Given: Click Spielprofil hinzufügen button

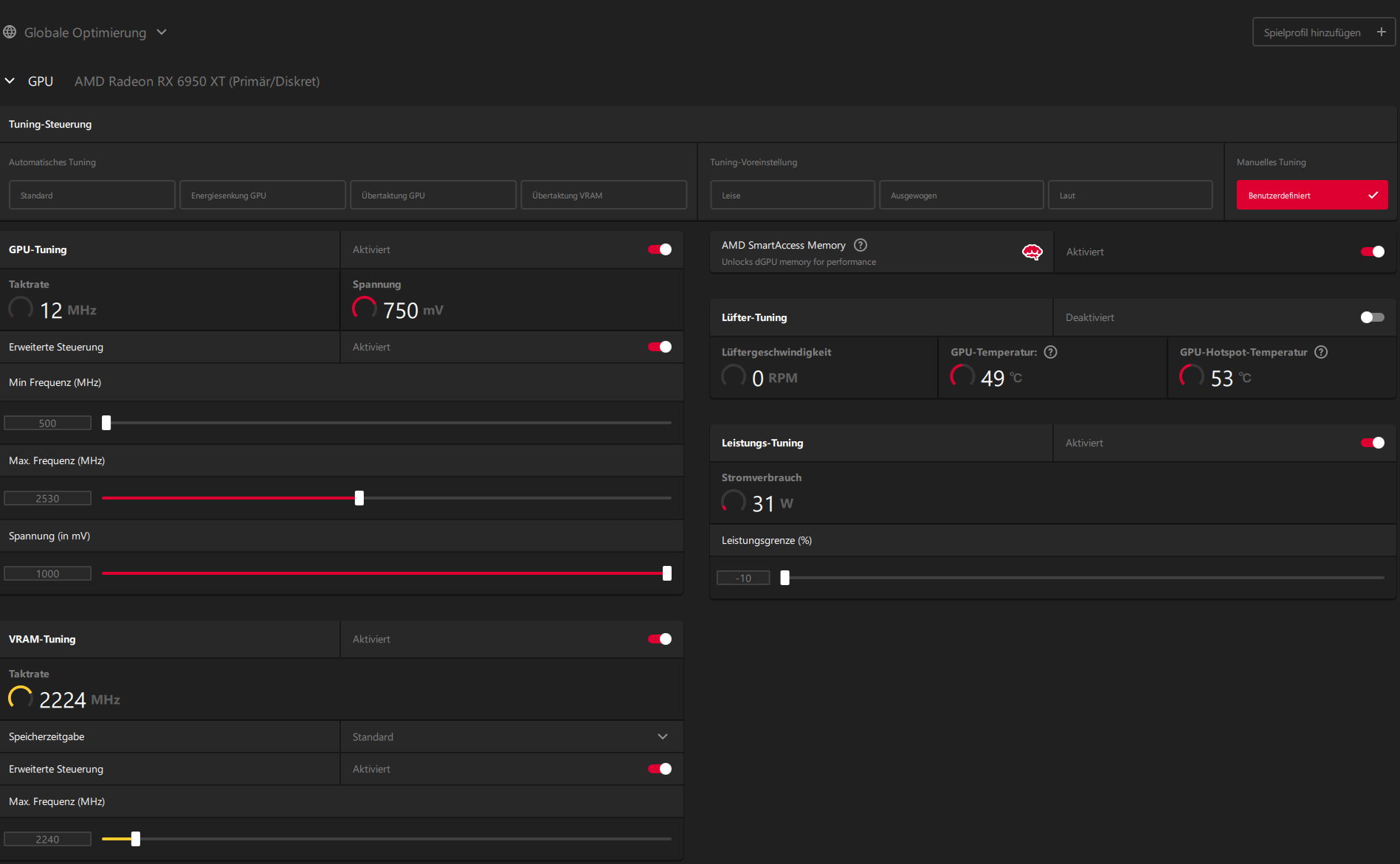Looking at the screenshot, I should [1324, 32].
